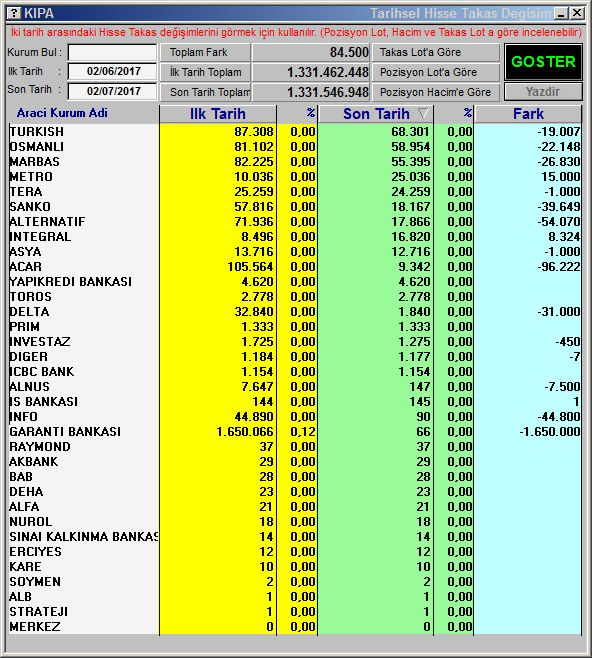Select the IS BANKASI row
The image size is (592, 658).
coord(295,402)
